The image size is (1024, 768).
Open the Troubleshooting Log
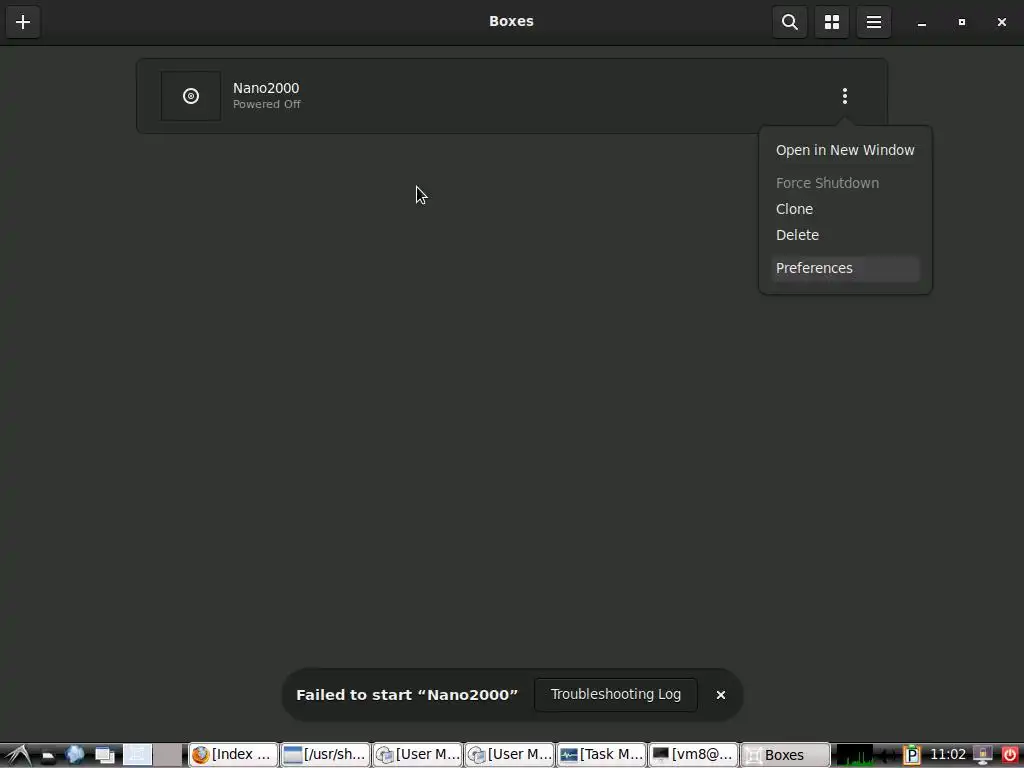[615, 694]
